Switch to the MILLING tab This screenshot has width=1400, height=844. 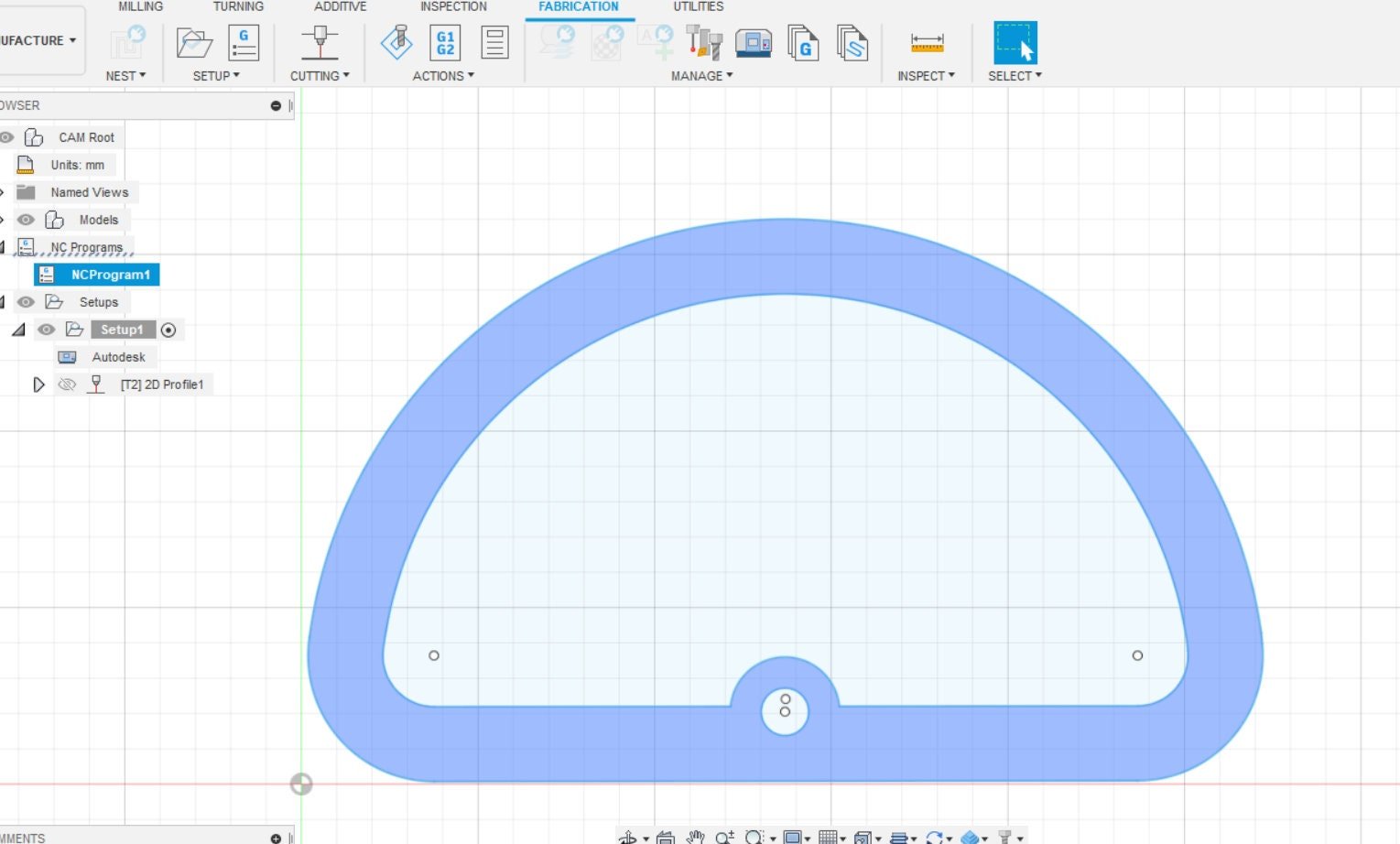click(x=140, y=6)
